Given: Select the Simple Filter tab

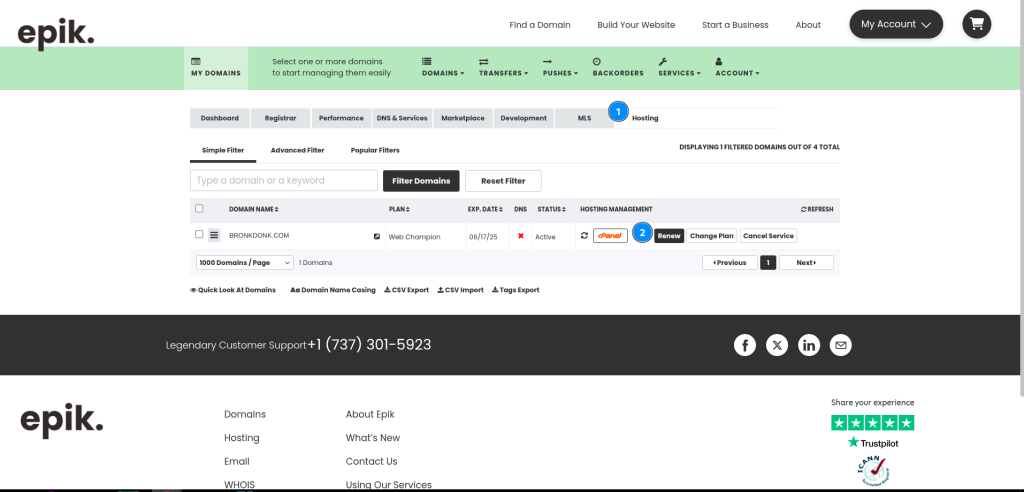Looking at the screenshot, I should 223,150.
